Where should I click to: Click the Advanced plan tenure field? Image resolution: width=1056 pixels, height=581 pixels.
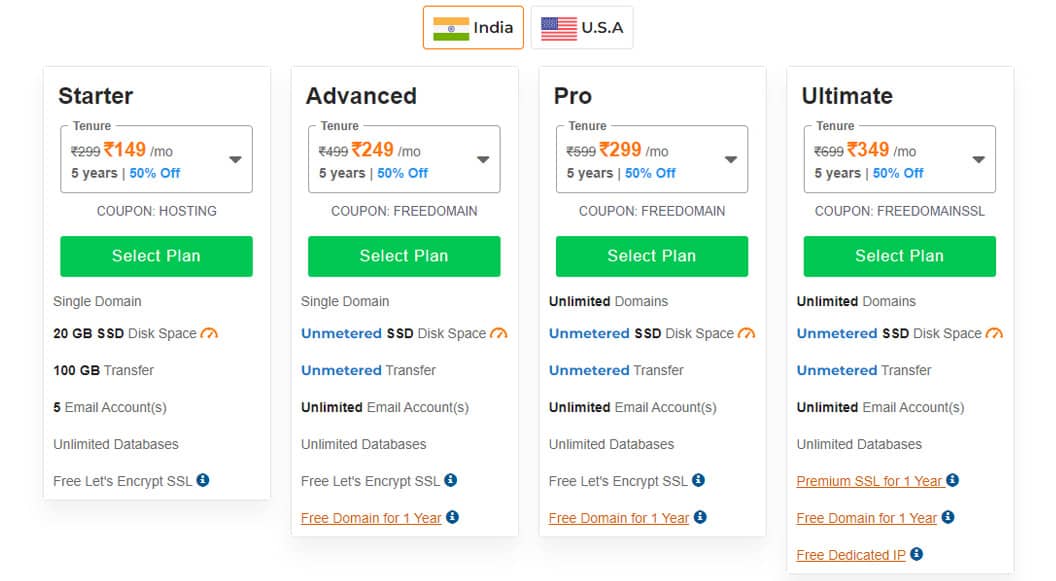pyautogui.click(x=404, y=158)
